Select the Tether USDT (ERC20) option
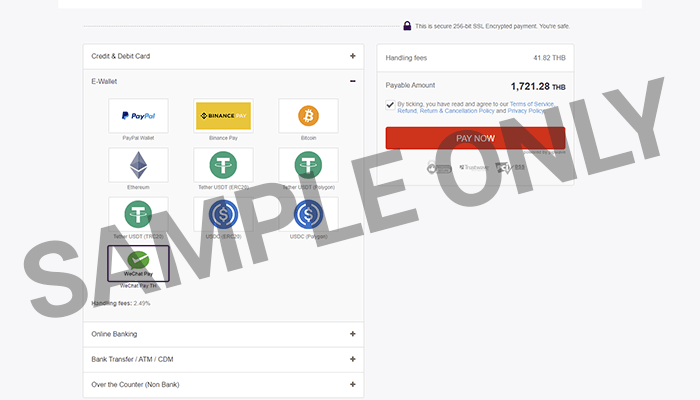 click(x=223, y=165)
